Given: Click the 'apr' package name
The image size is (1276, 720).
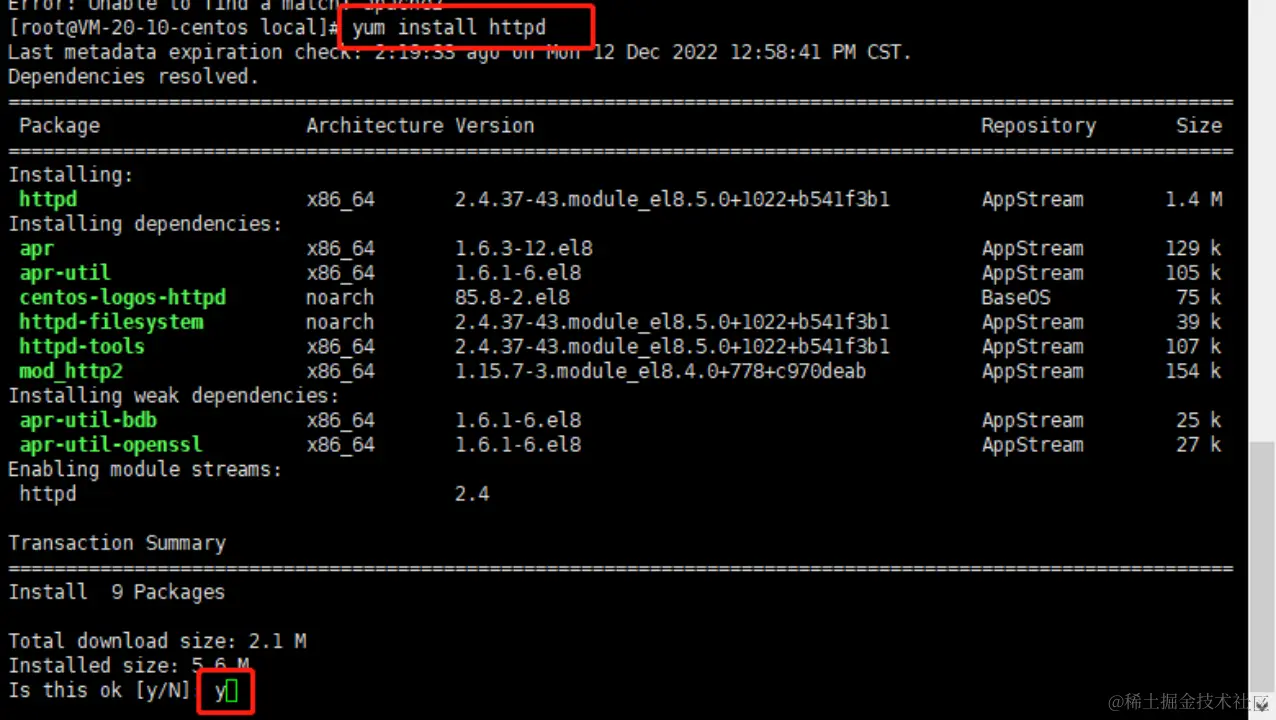Looking at the screenshot, I should 36,249.
